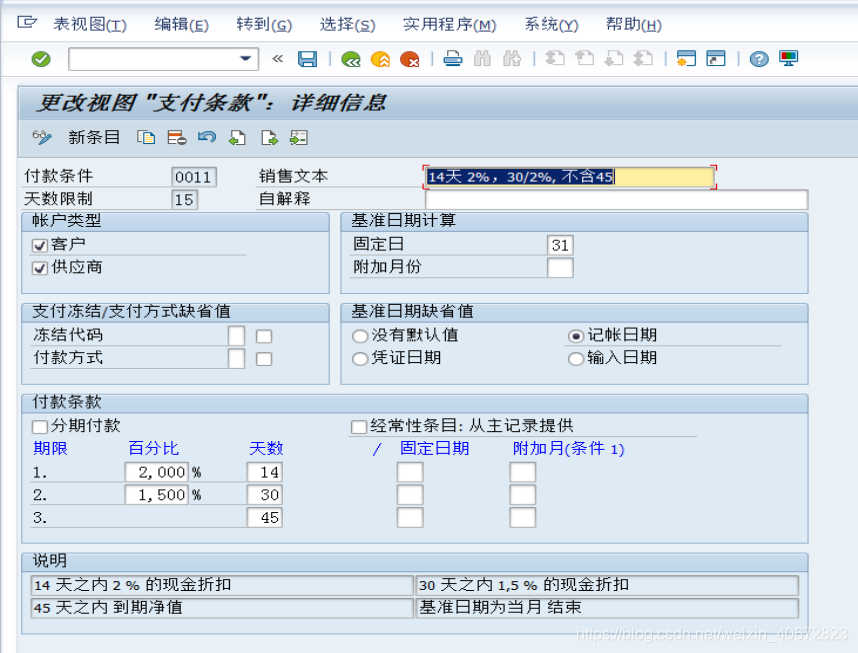The height and width of the screenshot is (653, 858).
Task: Click the term 2 percentage field 1,500
Action: click(x=156, y=495)
